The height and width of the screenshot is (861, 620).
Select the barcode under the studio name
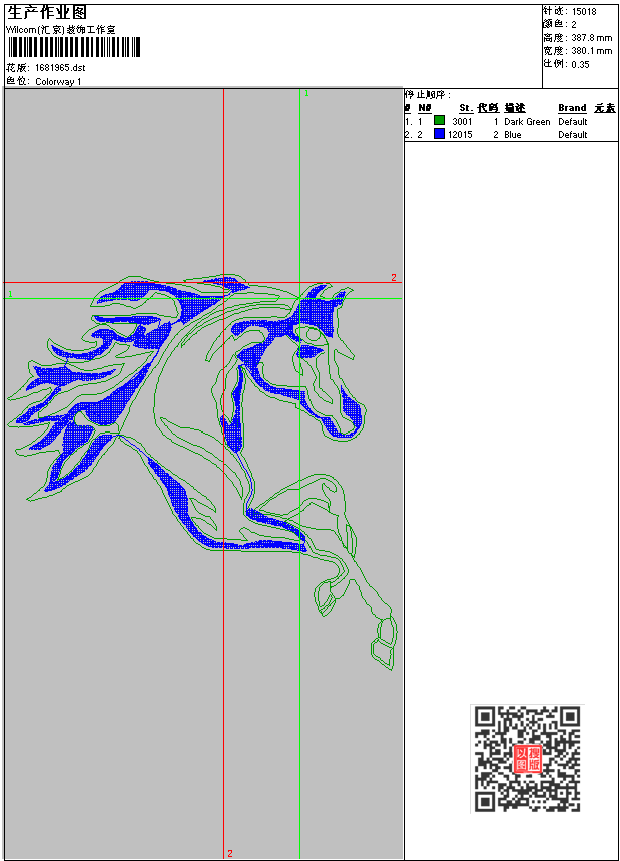pyautogui.click(x=74, y=47)
